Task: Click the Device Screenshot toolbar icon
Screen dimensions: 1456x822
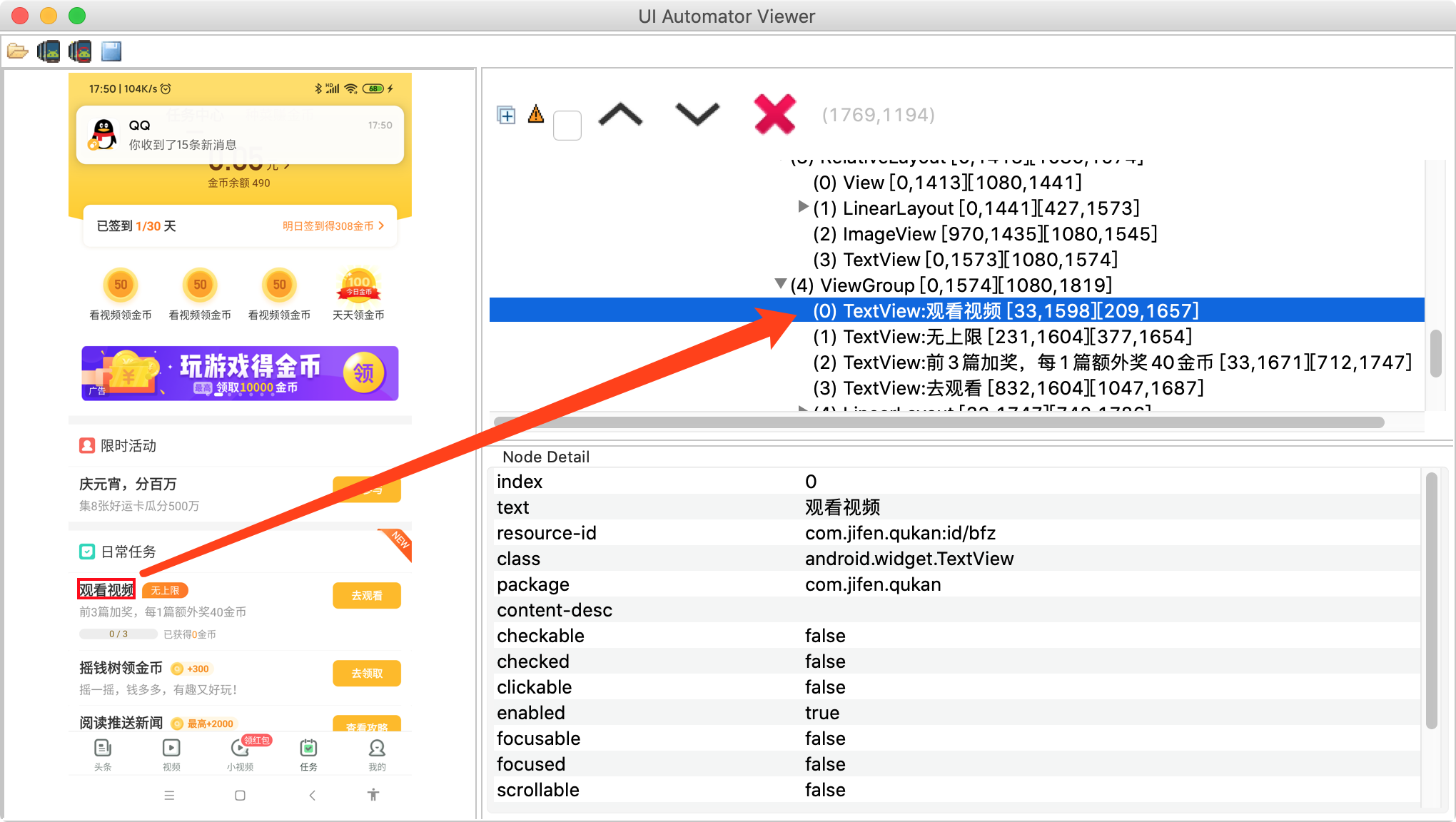Action: tap(49, 51)
